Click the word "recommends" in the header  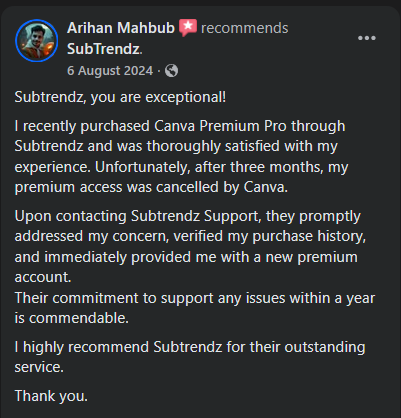245,28
